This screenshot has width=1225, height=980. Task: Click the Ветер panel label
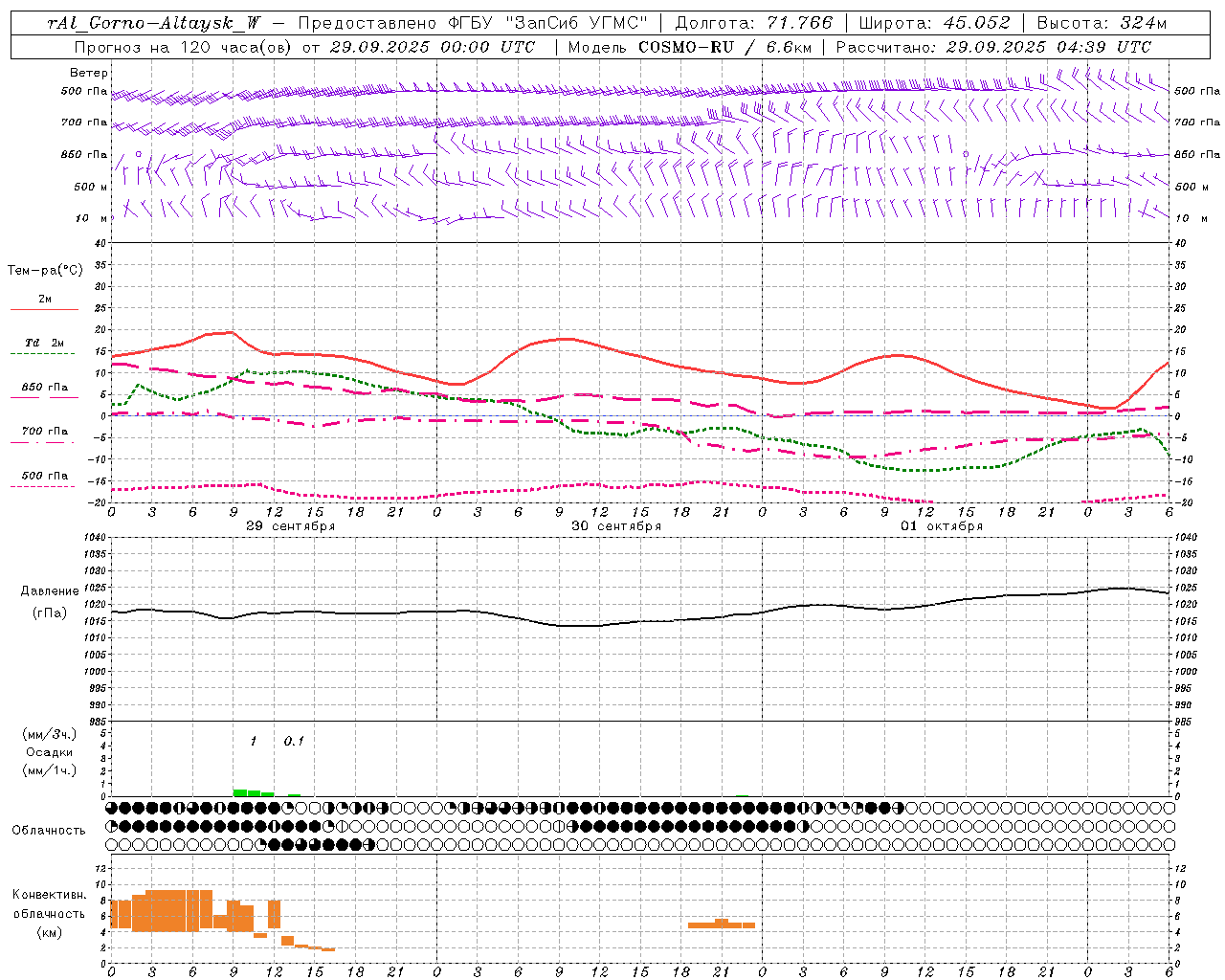(x=89, y=73)
